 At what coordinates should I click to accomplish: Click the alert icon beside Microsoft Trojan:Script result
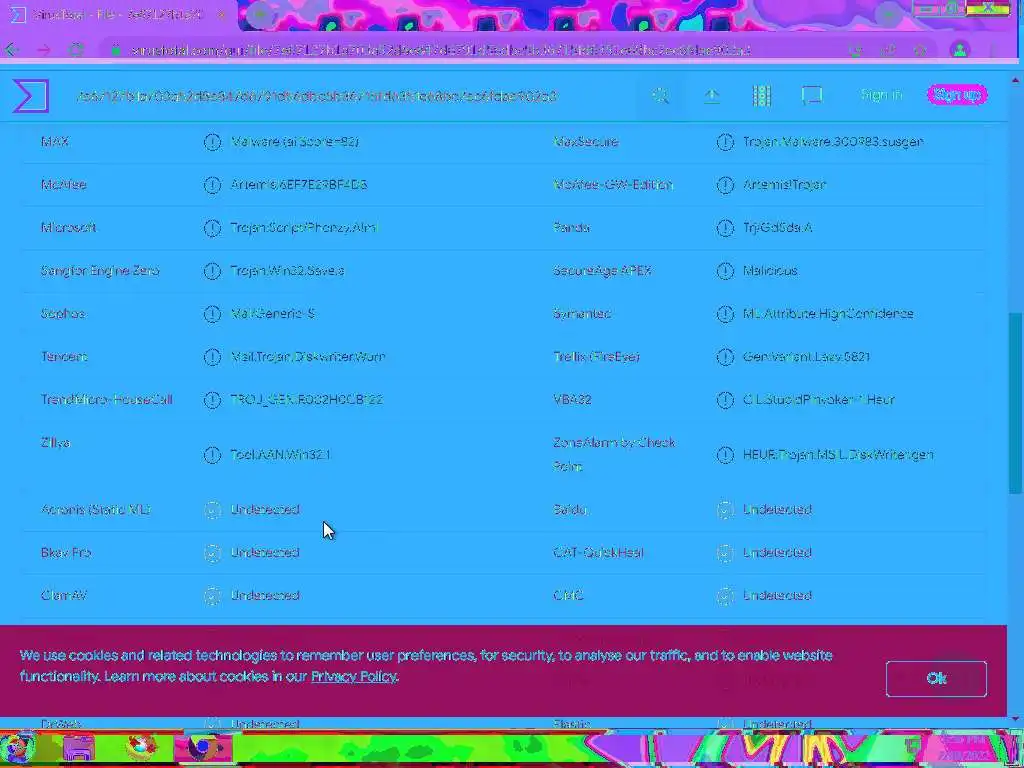[212, 228]
